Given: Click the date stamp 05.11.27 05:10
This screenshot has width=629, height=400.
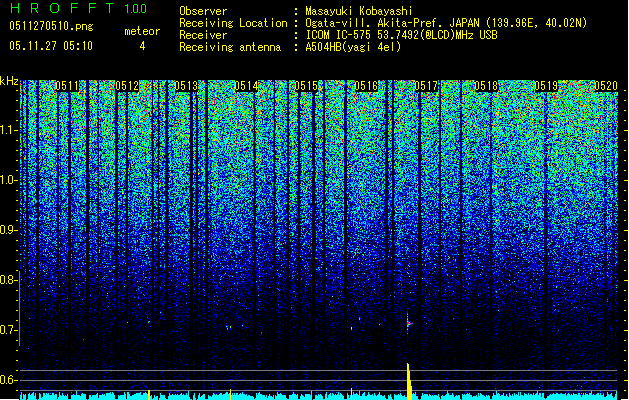Looking at the screenshot, I should 51,46.
